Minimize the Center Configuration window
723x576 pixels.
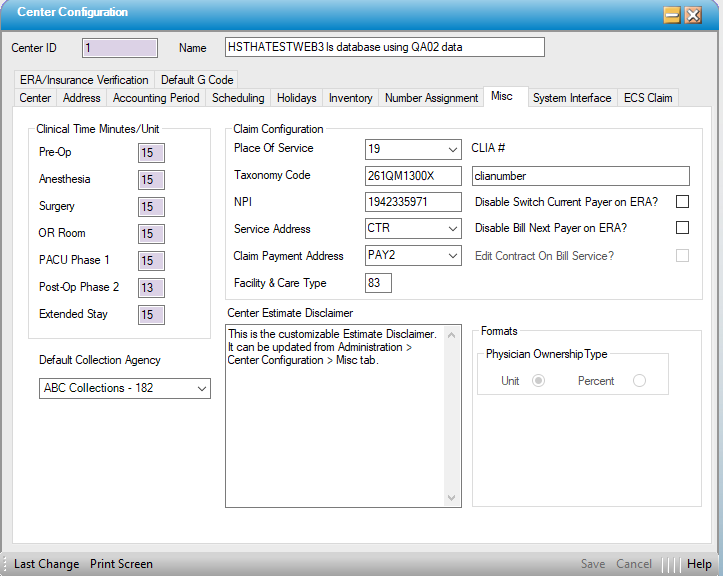pyautogui.click(x=673, y=14)
